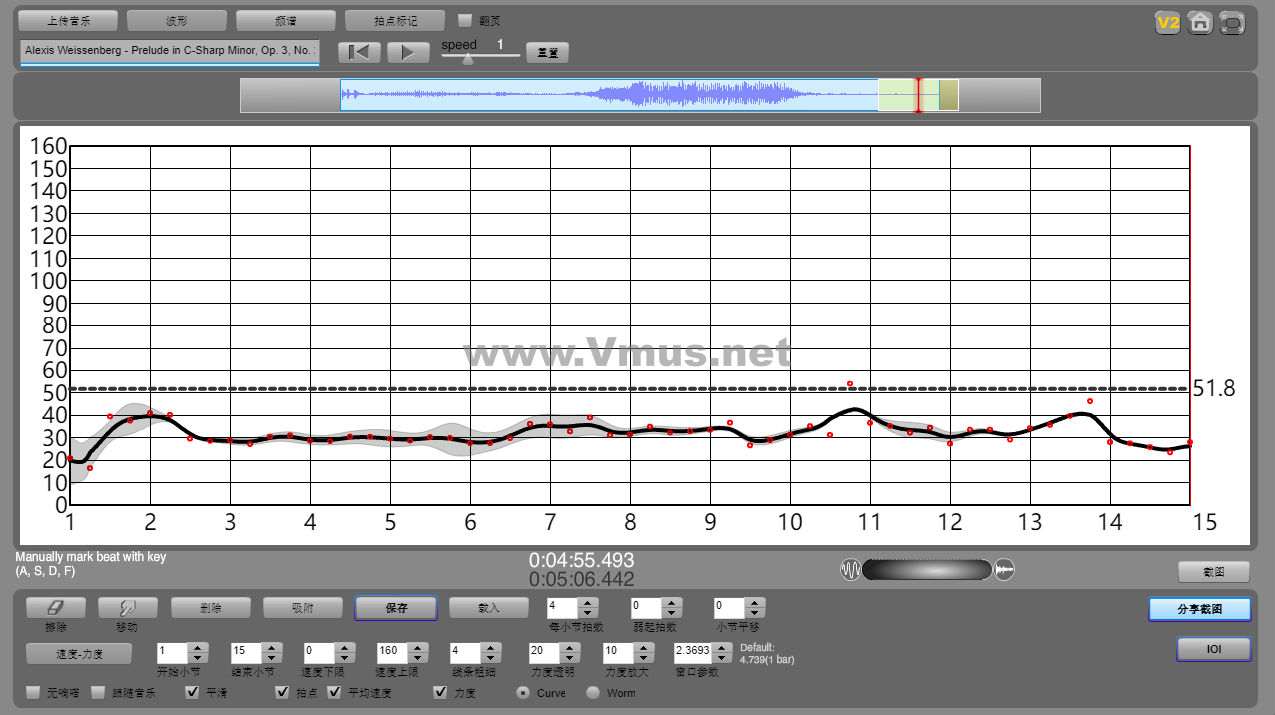1275x715 pixels.
Task: Select the Worm radio button
Action: (x=593, y=692)
